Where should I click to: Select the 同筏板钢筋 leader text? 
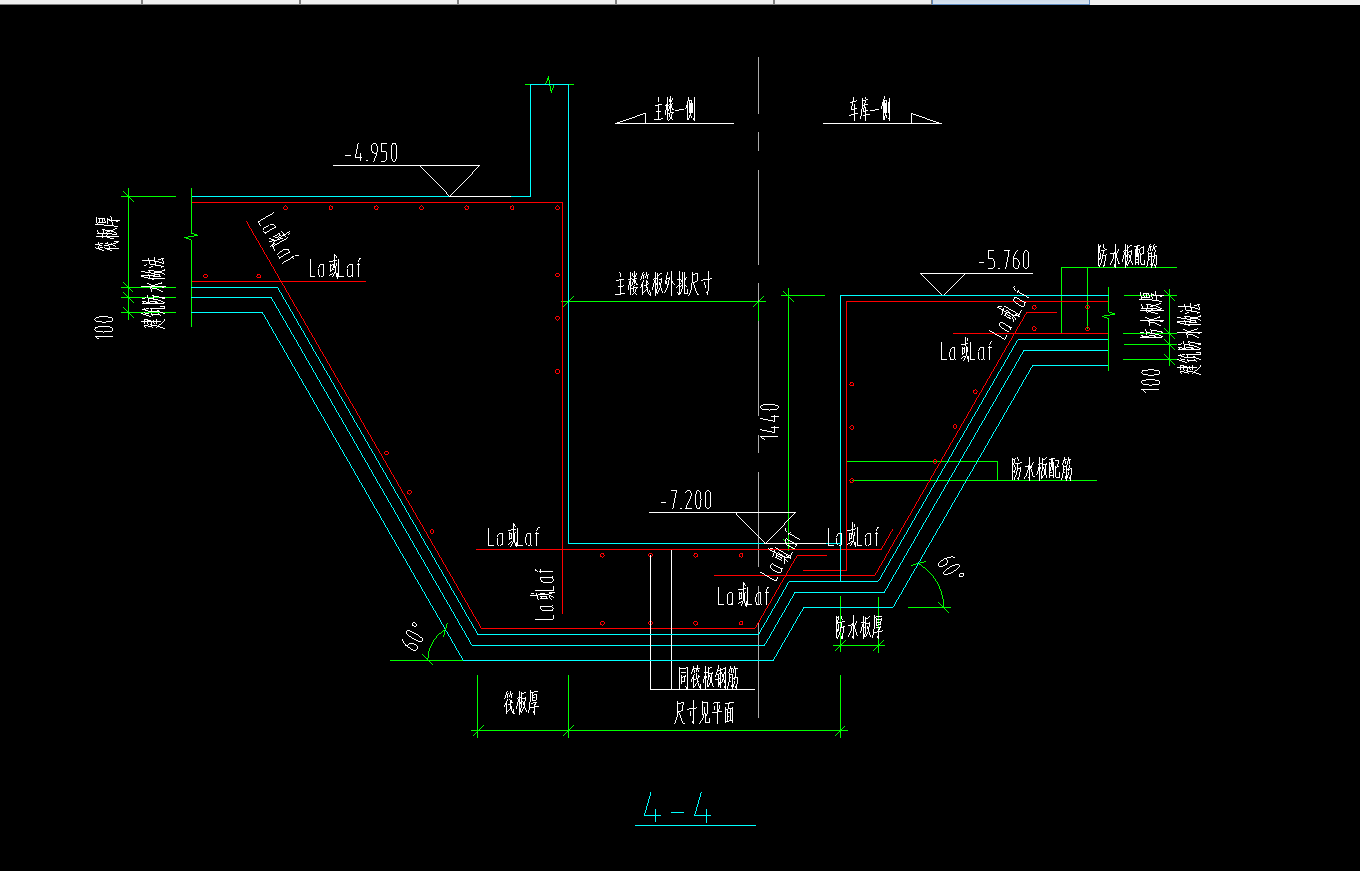708,679
